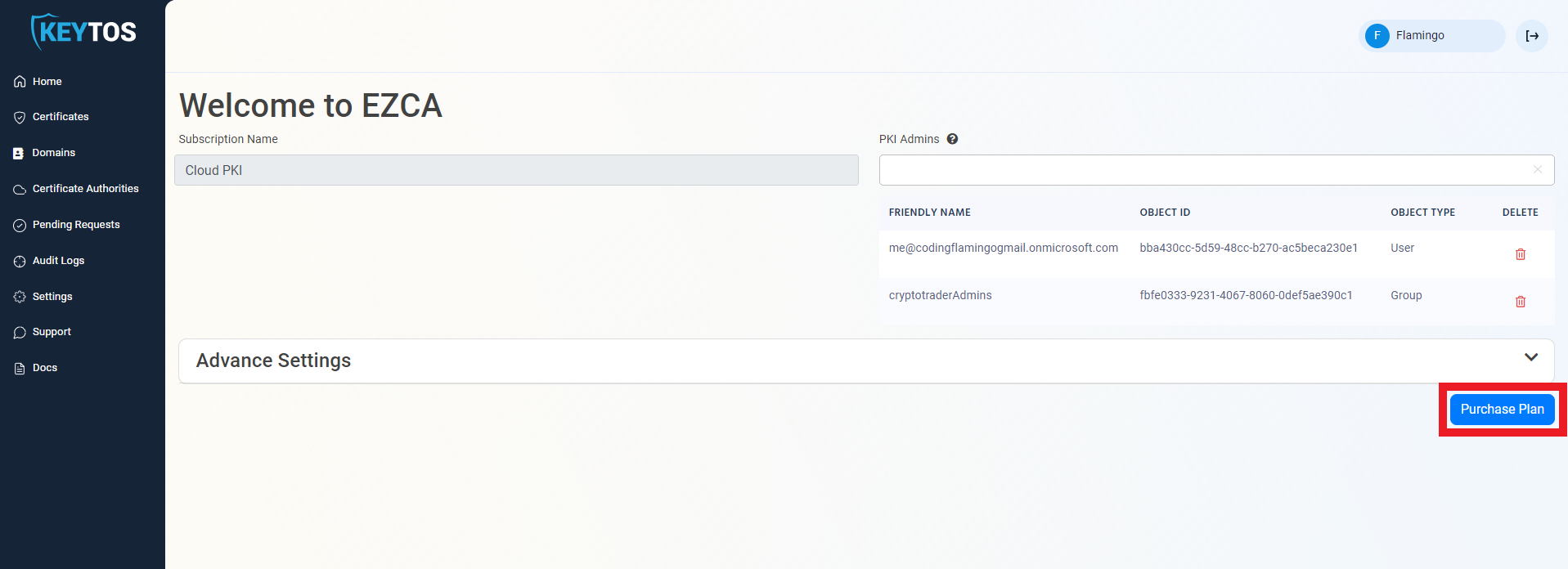Click the Support chat bubble icon
Screen dimensions: 1568x569
[x=20, y=332]
